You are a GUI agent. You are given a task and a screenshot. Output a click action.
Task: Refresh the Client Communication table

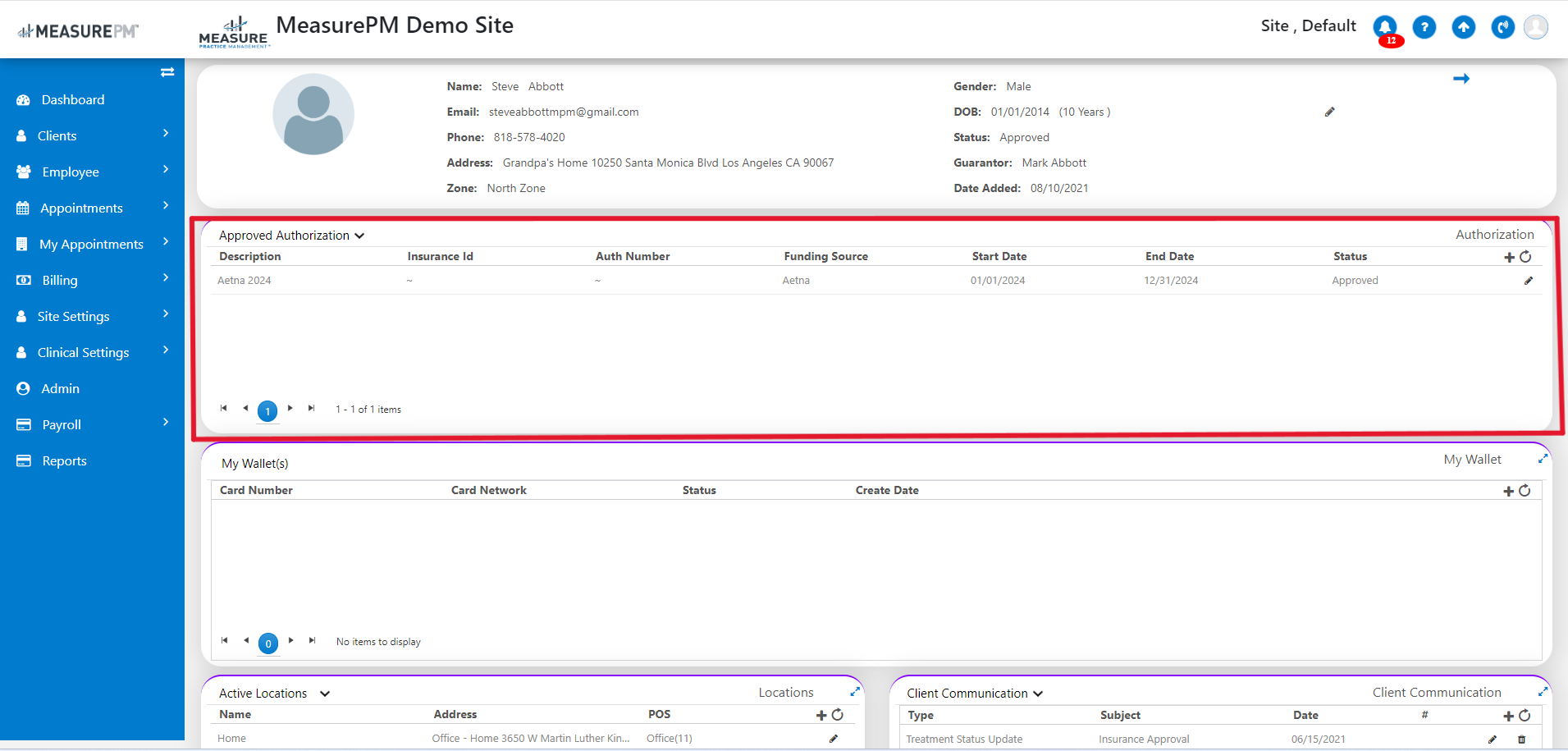coord(1525,716)
